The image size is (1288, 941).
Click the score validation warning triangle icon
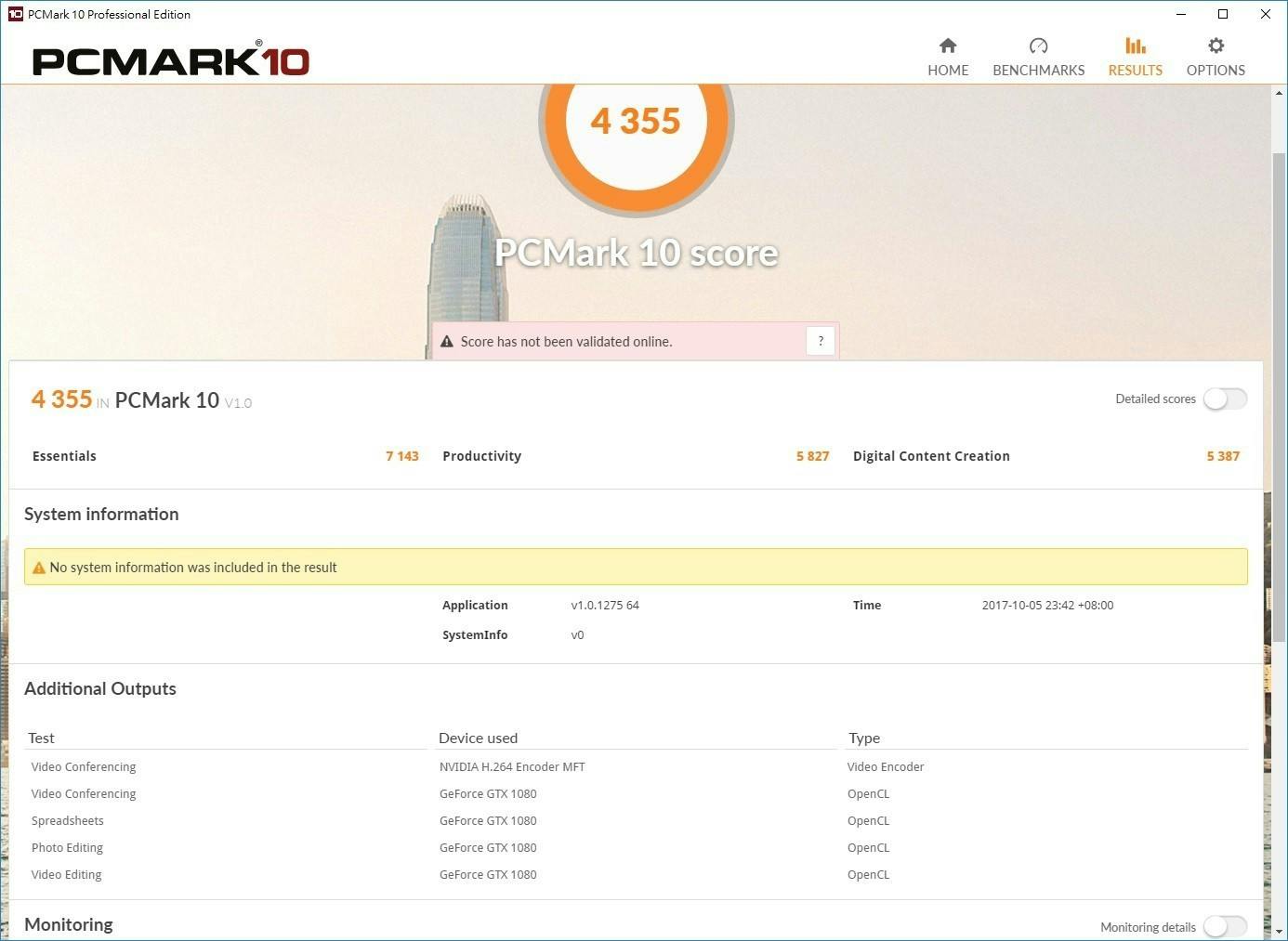(447, 342)
